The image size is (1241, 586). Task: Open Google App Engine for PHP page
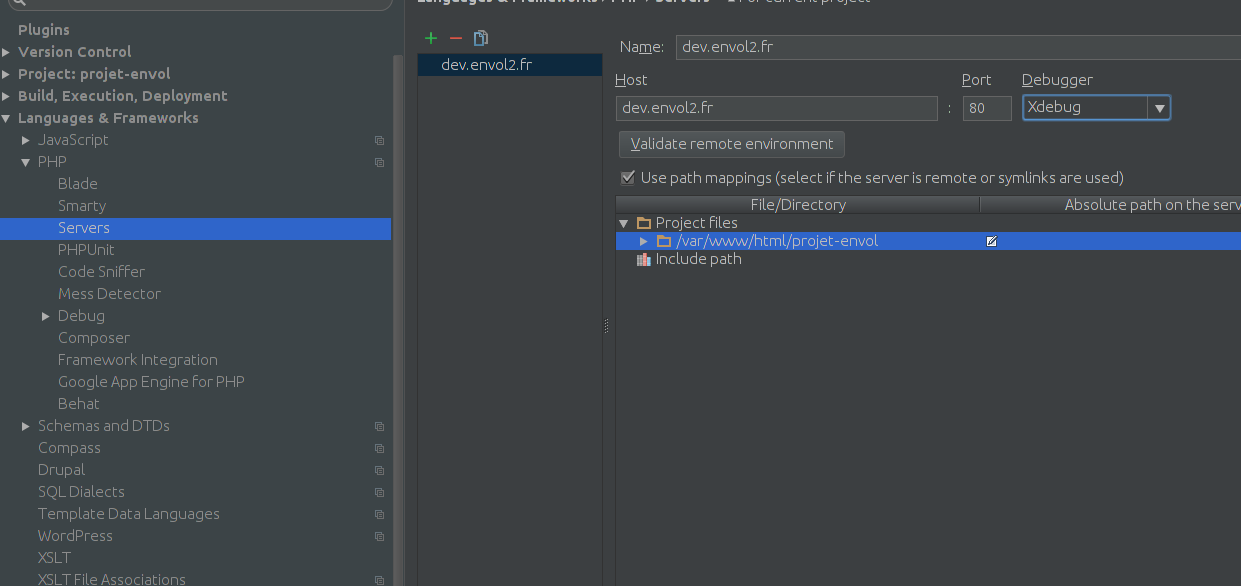pyautogui.click(x=151, y=382)
